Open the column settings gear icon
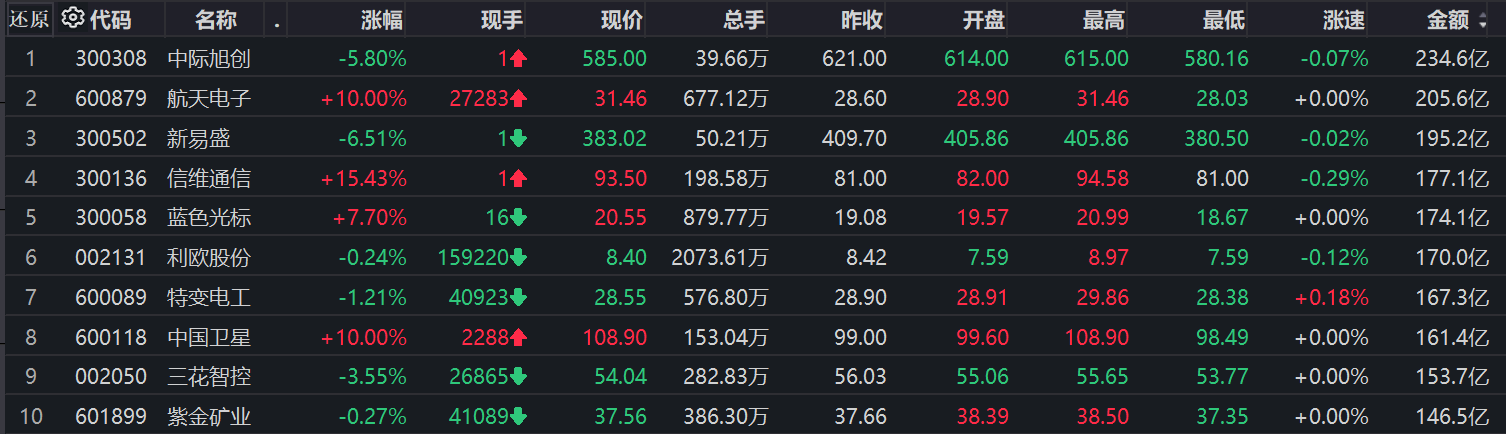The width and height of the screenshot is (1506, 434). click(72, 18)
